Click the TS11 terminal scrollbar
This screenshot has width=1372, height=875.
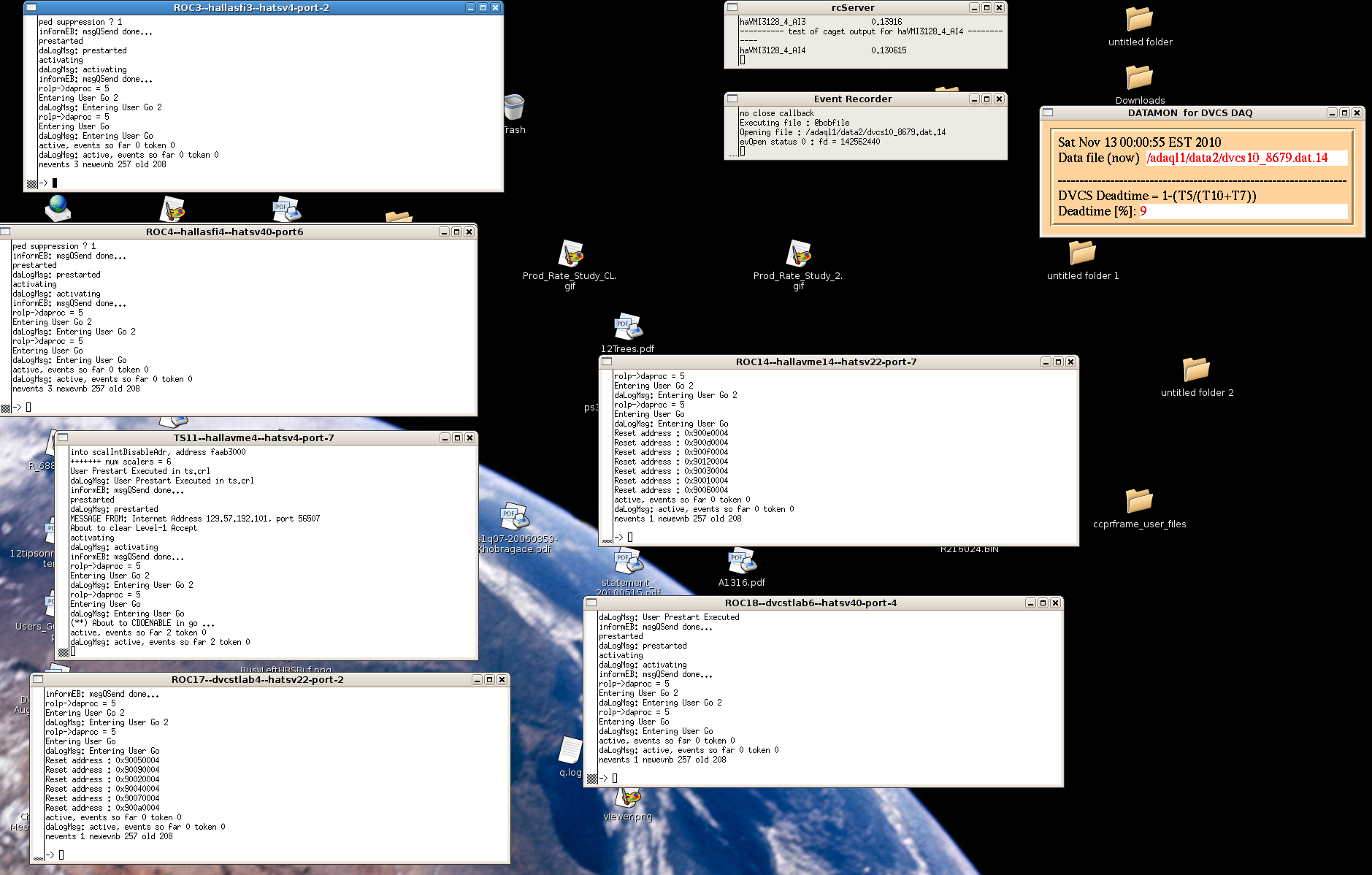63,551
